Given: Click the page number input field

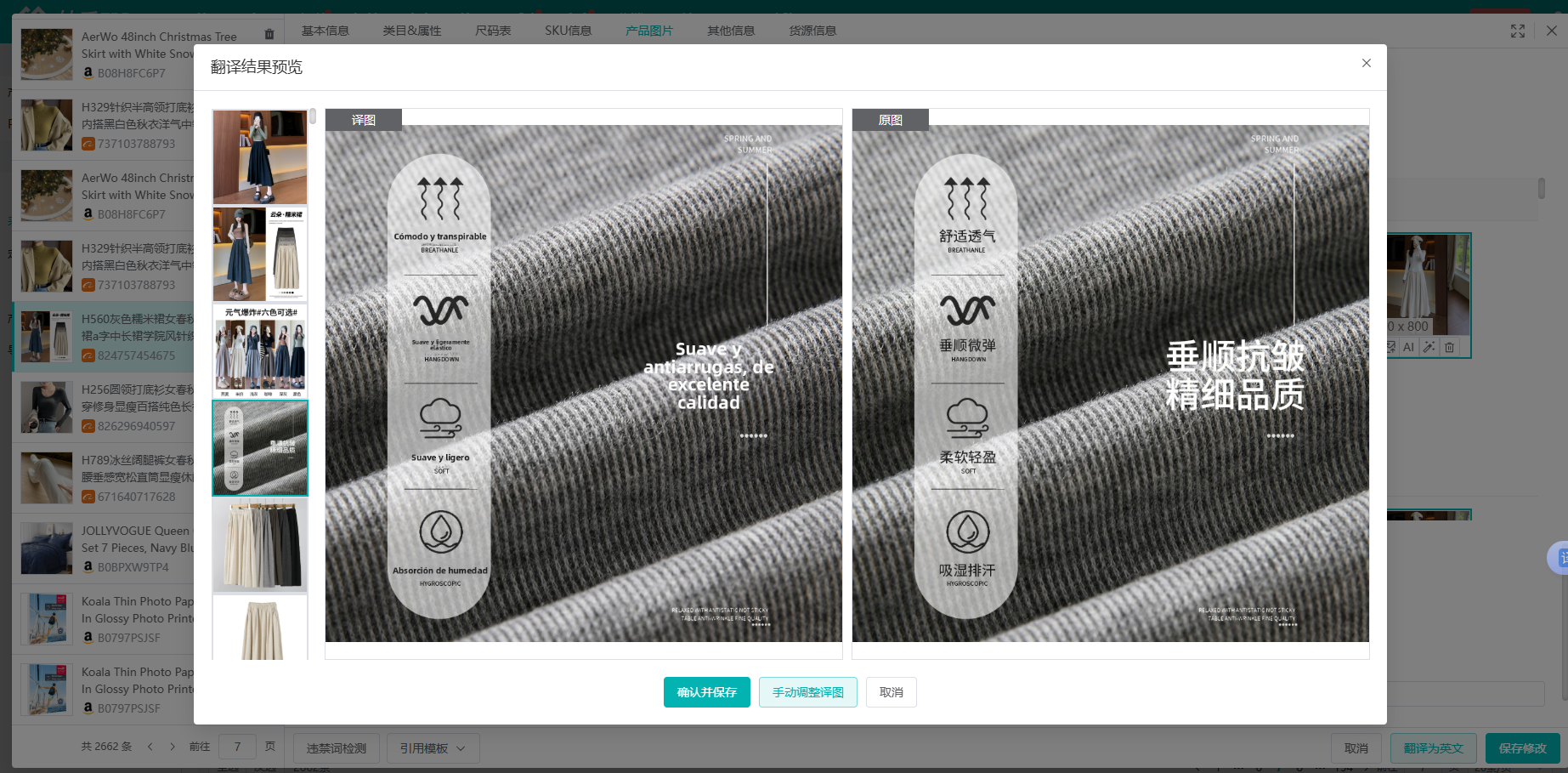Looking at the screenshot, I should [237, 747].
